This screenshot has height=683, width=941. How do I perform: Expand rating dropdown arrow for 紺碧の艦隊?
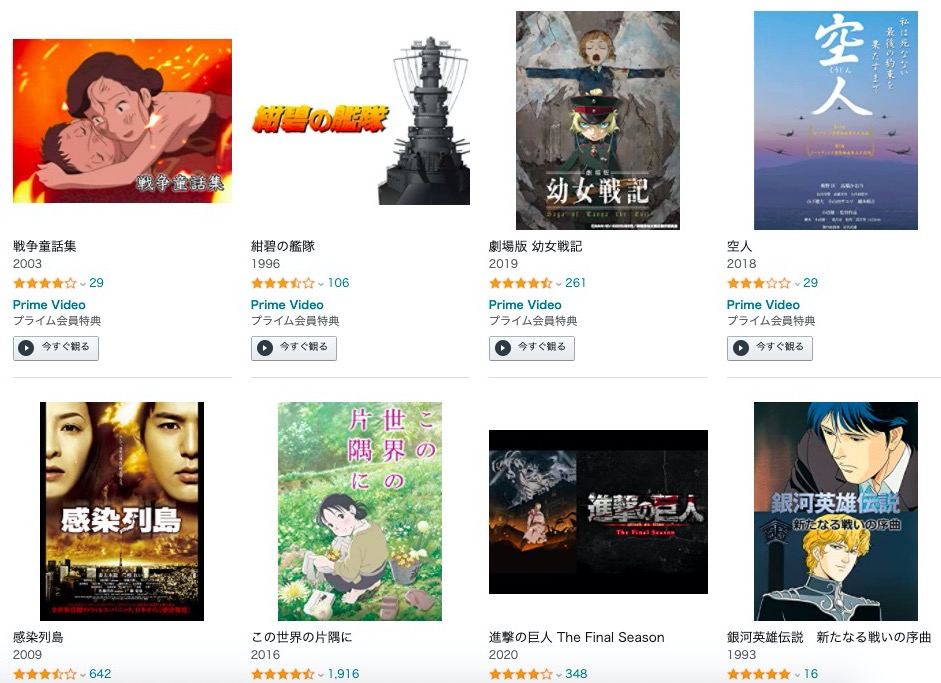point(321,284)
